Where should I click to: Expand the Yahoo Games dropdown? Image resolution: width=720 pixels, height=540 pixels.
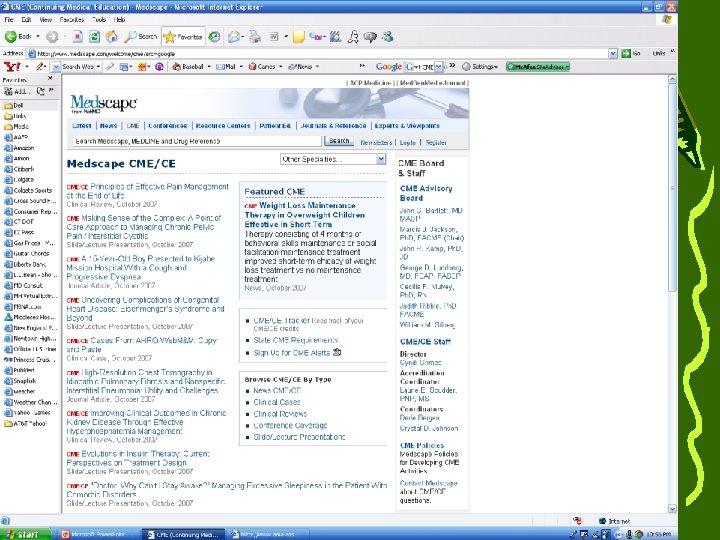(x=281, y=67)
